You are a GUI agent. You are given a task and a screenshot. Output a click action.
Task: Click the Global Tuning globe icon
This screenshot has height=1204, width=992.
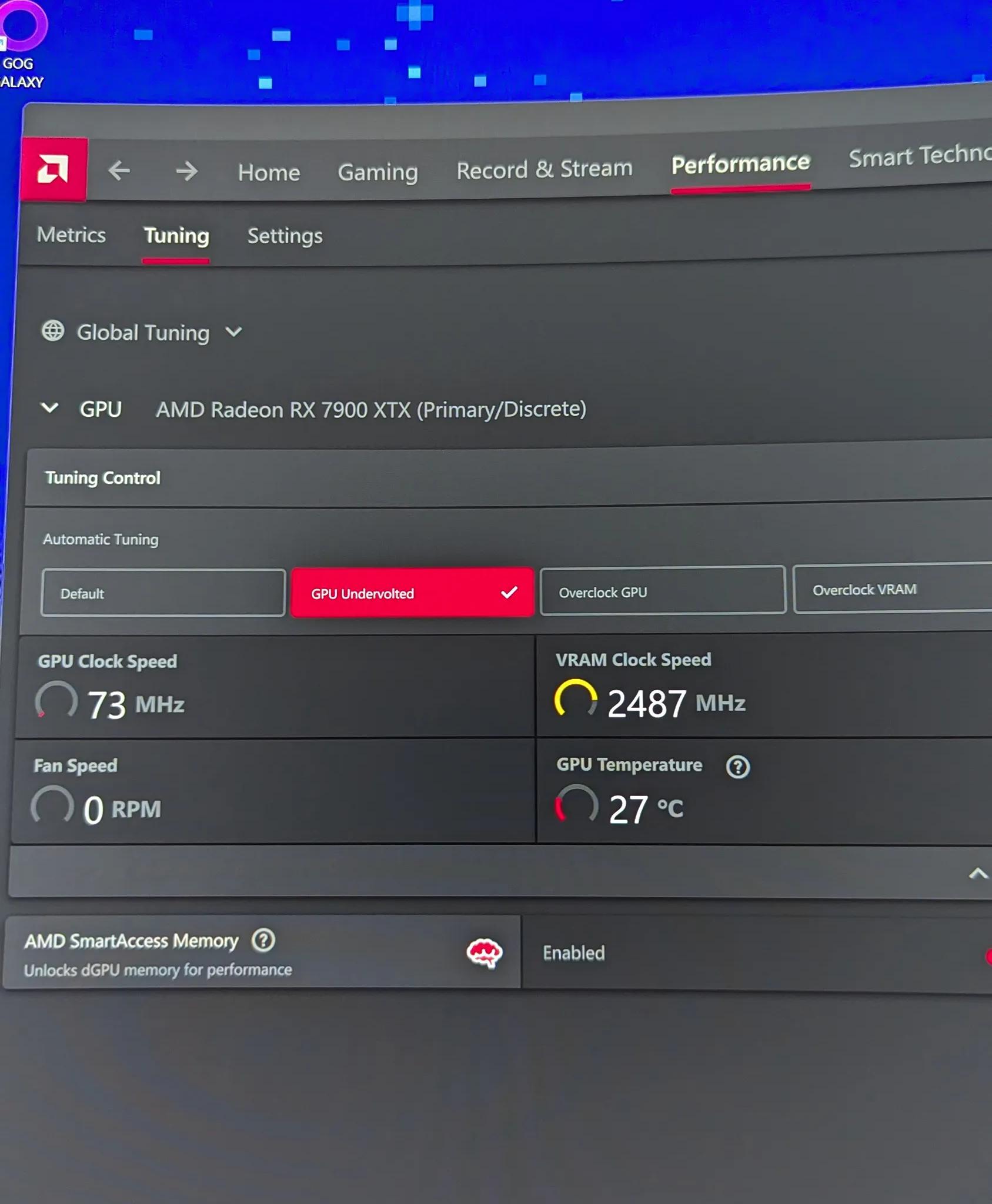[53, 331]
